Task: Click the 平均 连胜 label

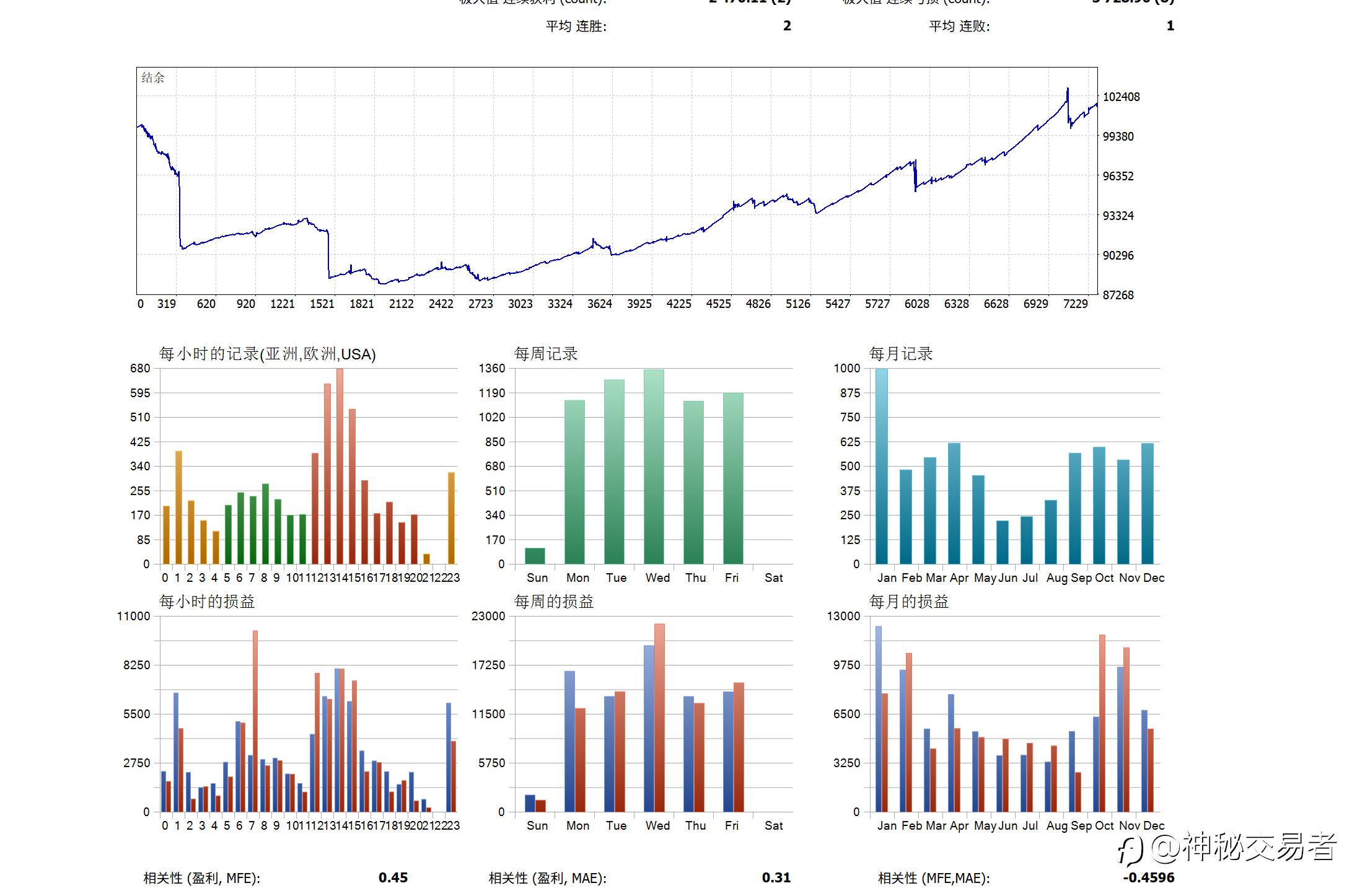Action: pyautogui.click(x=576, y=26)
